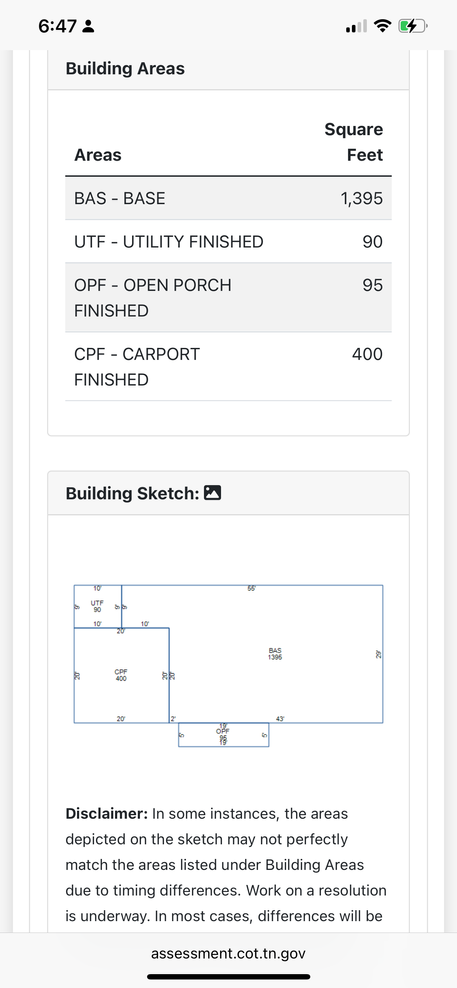Tap the OPF 95 porch area in sketch
Viewport: 457px width, 988px height.
[223, 735]
